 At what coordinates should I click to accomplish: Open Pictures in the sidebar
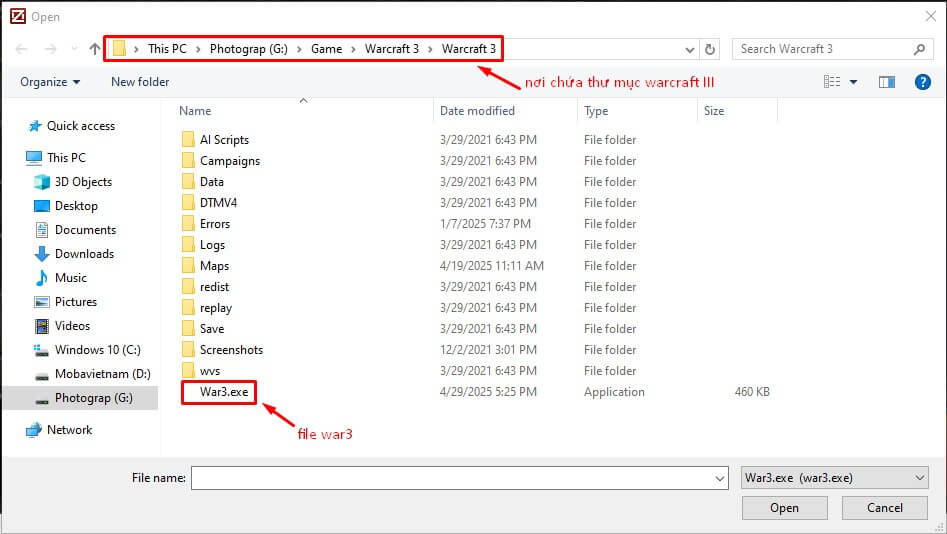click(75, 301)
